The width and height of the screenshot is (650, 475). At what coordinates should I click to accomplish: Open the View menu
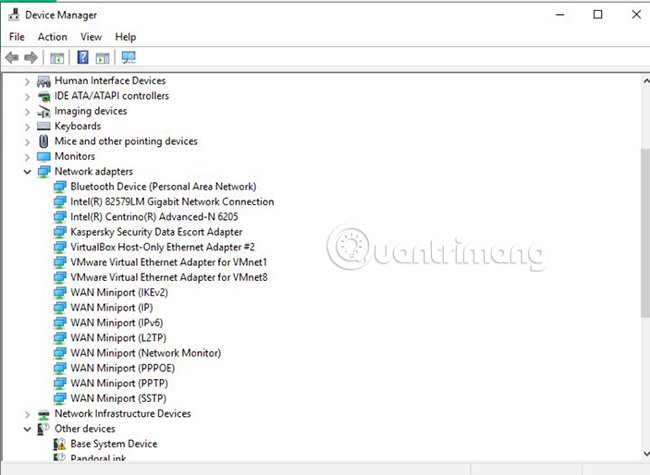91,37
